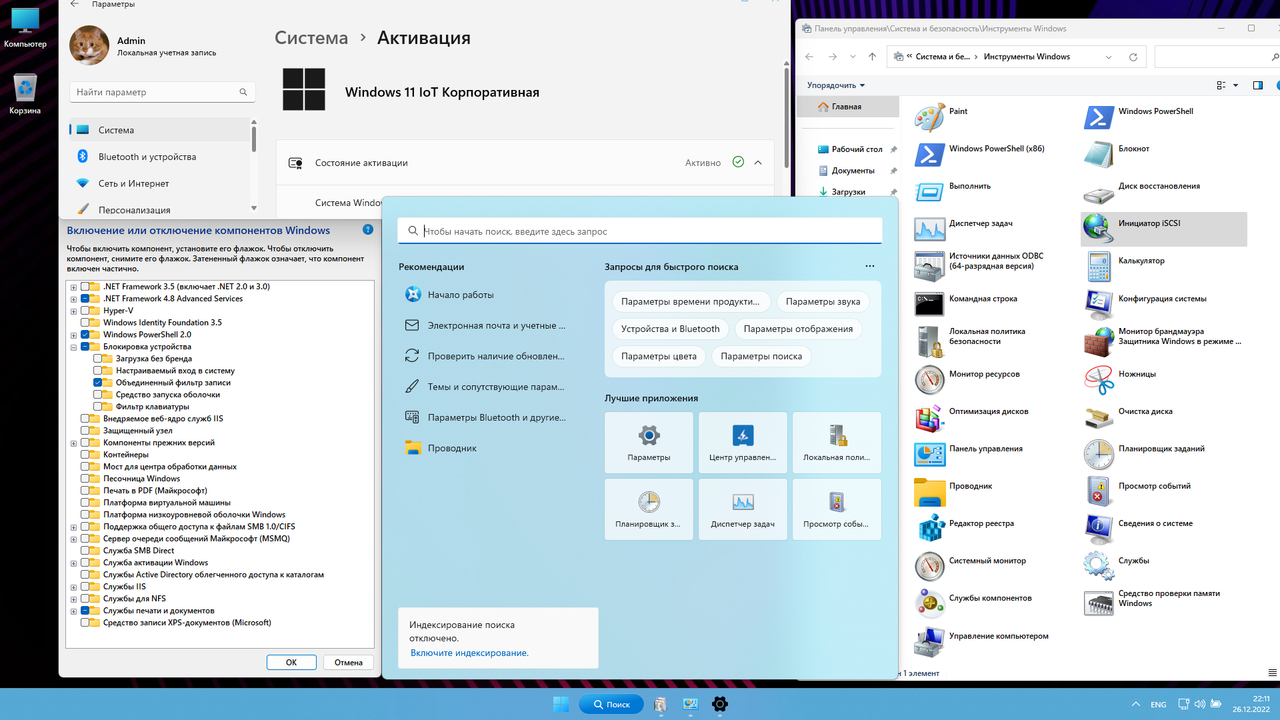Collapse Состояние активации section chevron
This screenshot has width=1280, height=720.
coord(758,162)
